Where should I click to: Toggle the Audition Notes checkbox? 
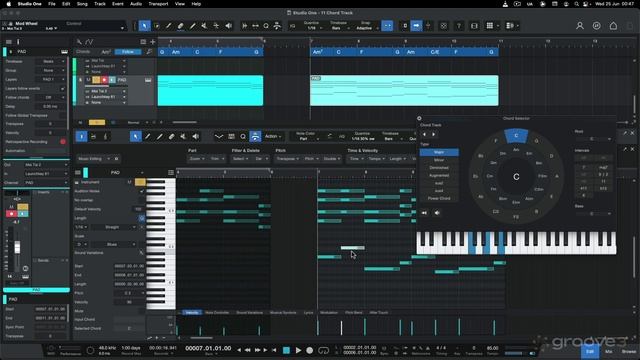(142, 191)
